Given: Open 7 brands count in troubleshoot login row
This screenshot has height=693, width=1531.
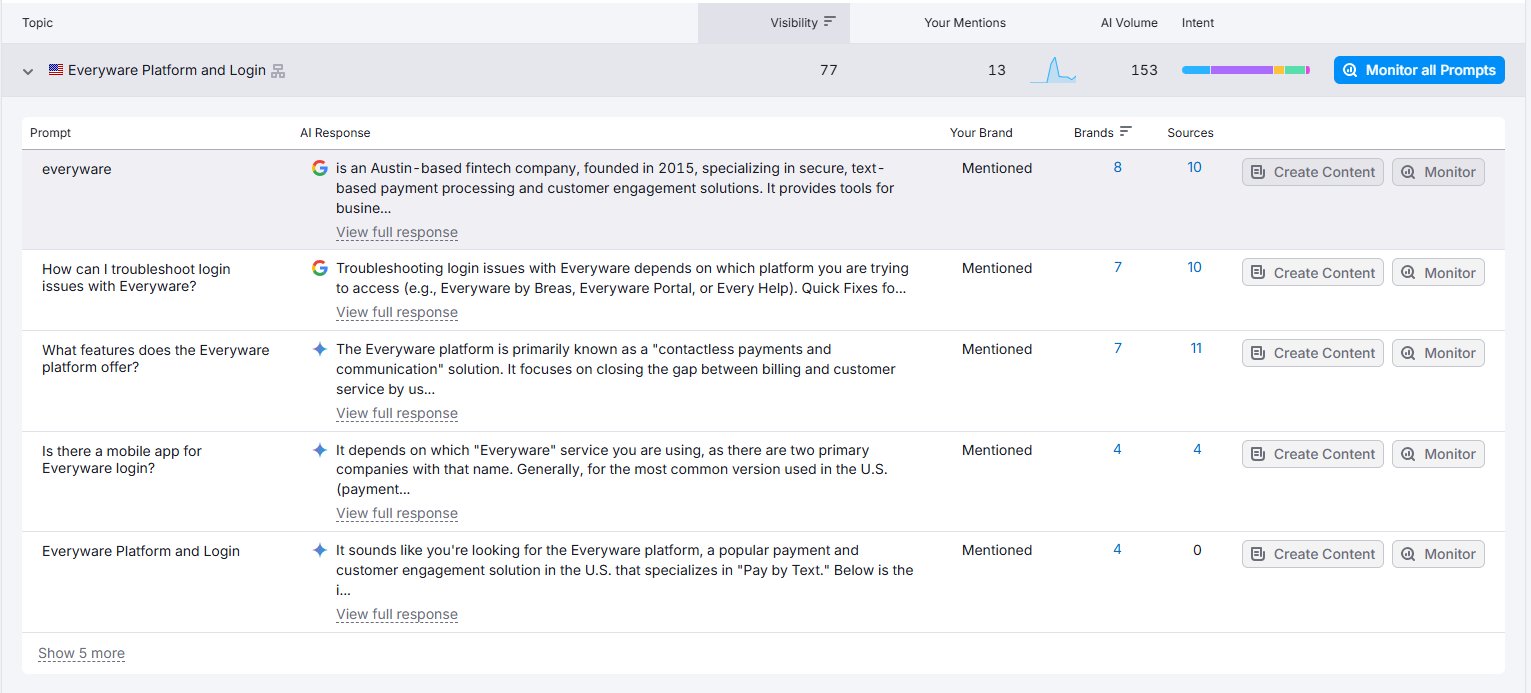Looking at the screenshot, I should [x=1118, y=267].
